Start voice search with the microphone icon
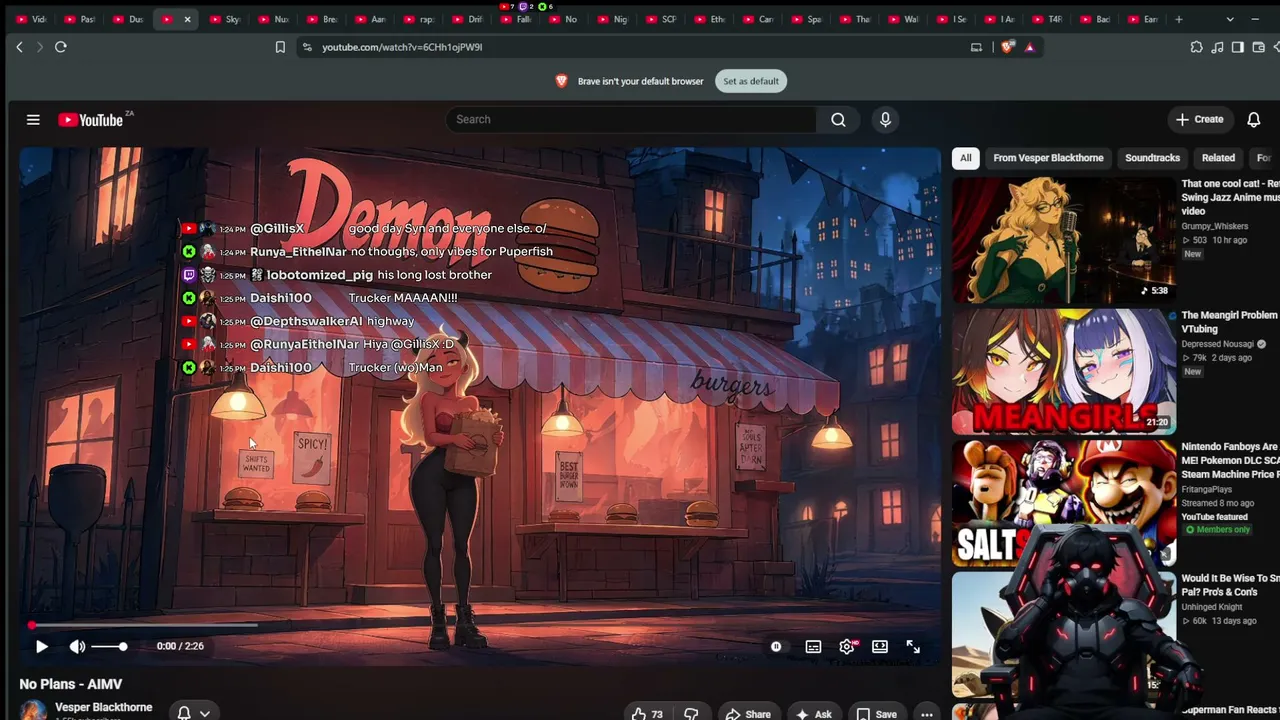 click(885, 119)
